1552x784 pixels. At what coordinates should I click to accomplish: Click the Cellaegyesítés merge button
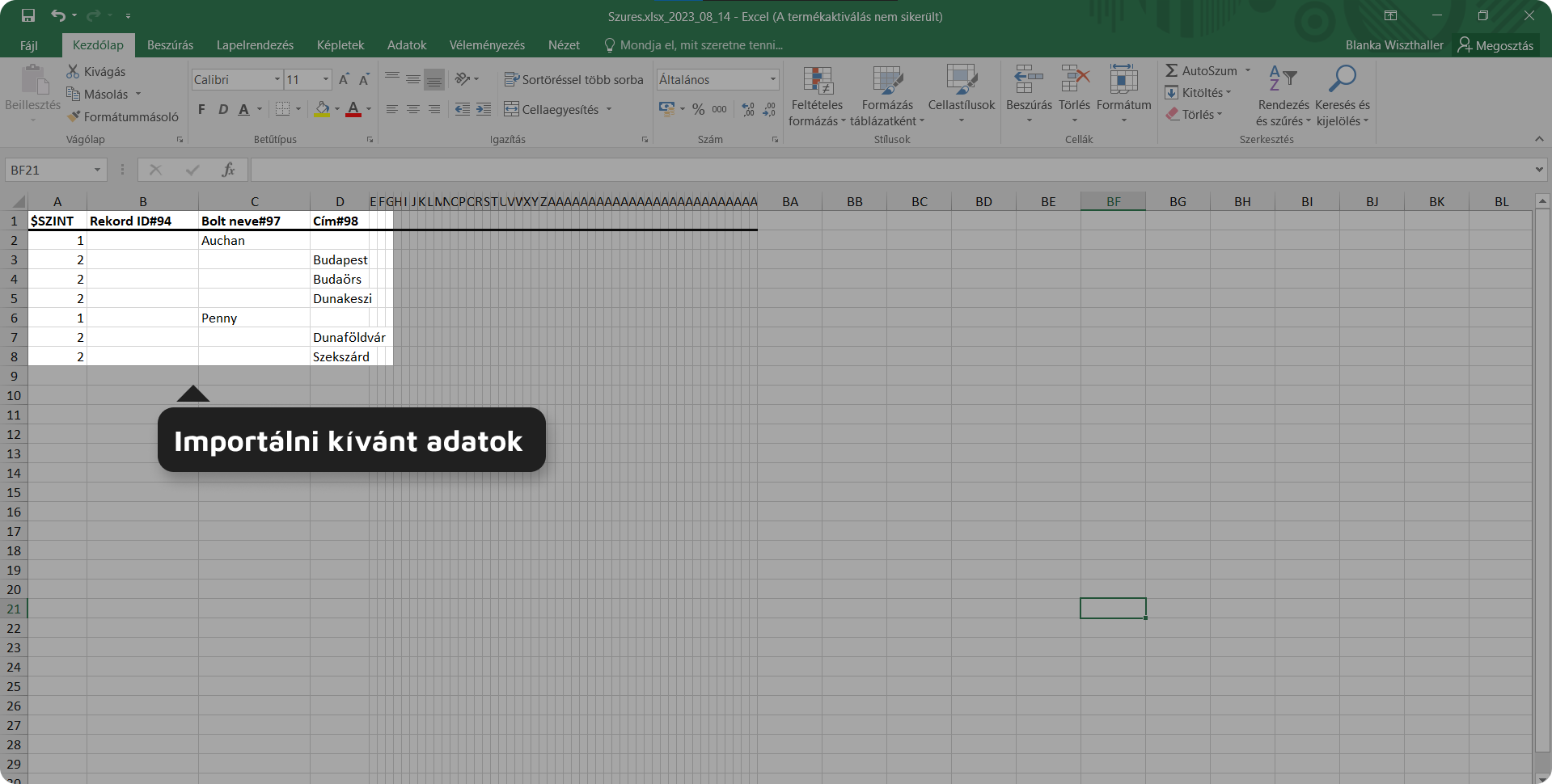click(552, 109)
